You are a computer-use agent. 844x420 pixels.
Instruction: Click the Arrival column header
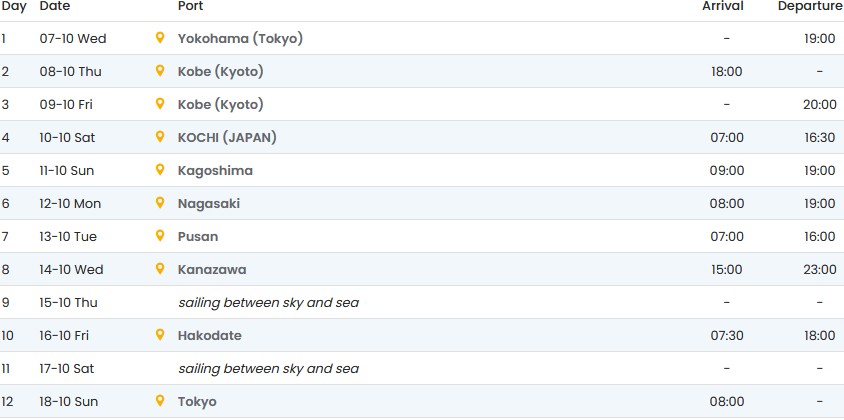tap(722, 6)
